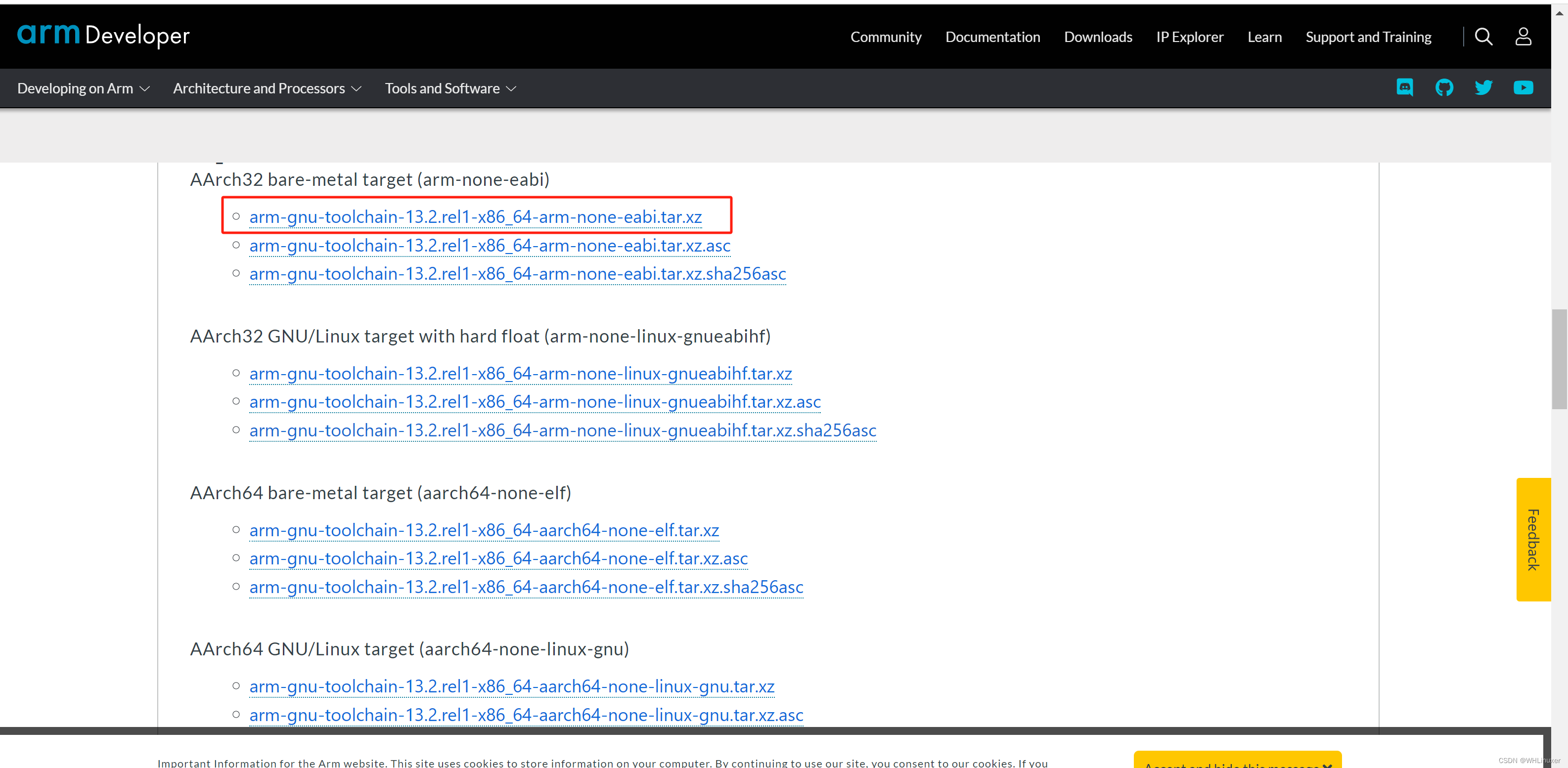Click the vertical page scrollbar thumb
The image size is (1568, 768).
pyautogui.click(x=1559, y=359)
